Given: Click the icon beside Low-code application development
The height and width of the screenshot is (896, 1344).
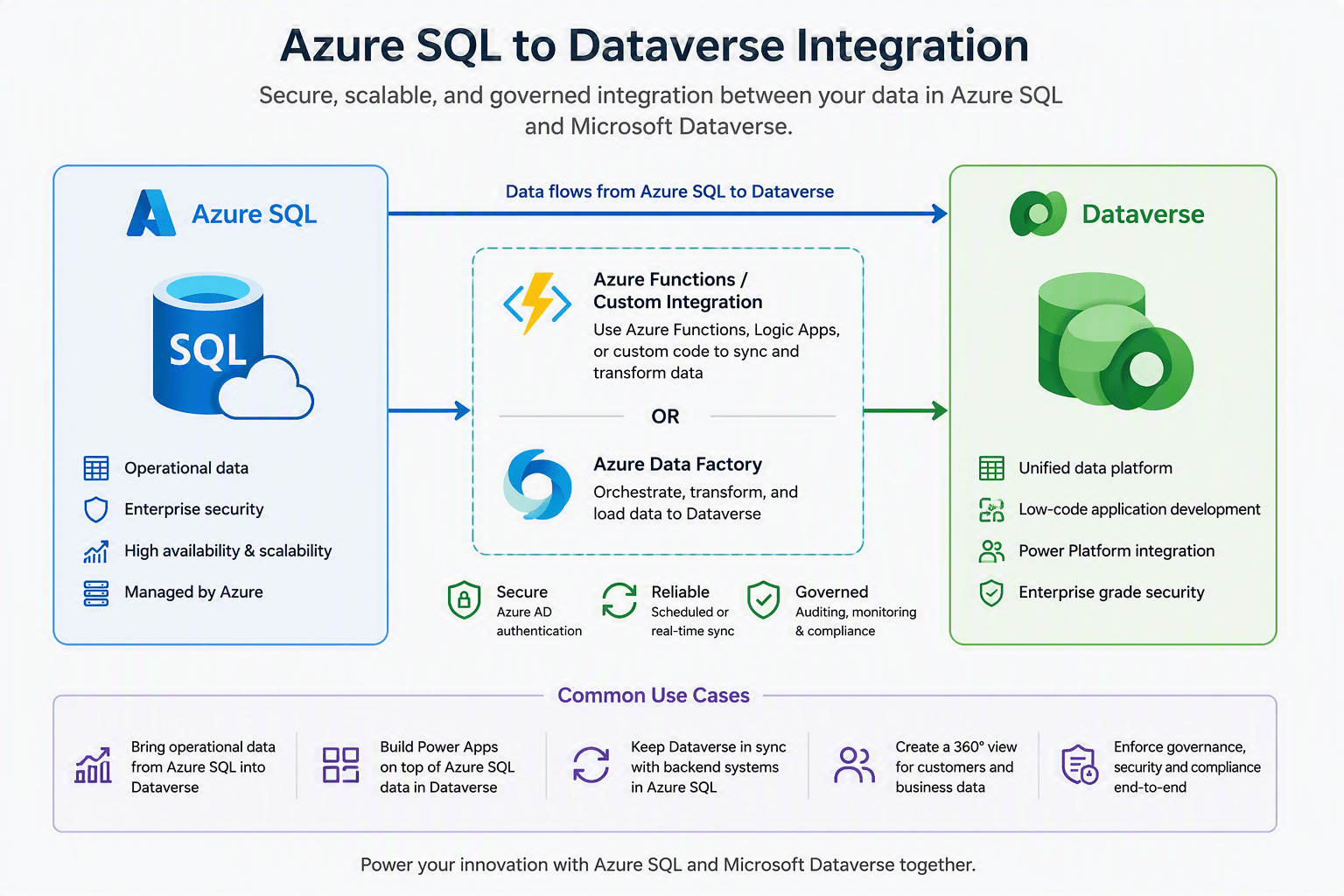Looking at the screenshot, I should (991, 509).
